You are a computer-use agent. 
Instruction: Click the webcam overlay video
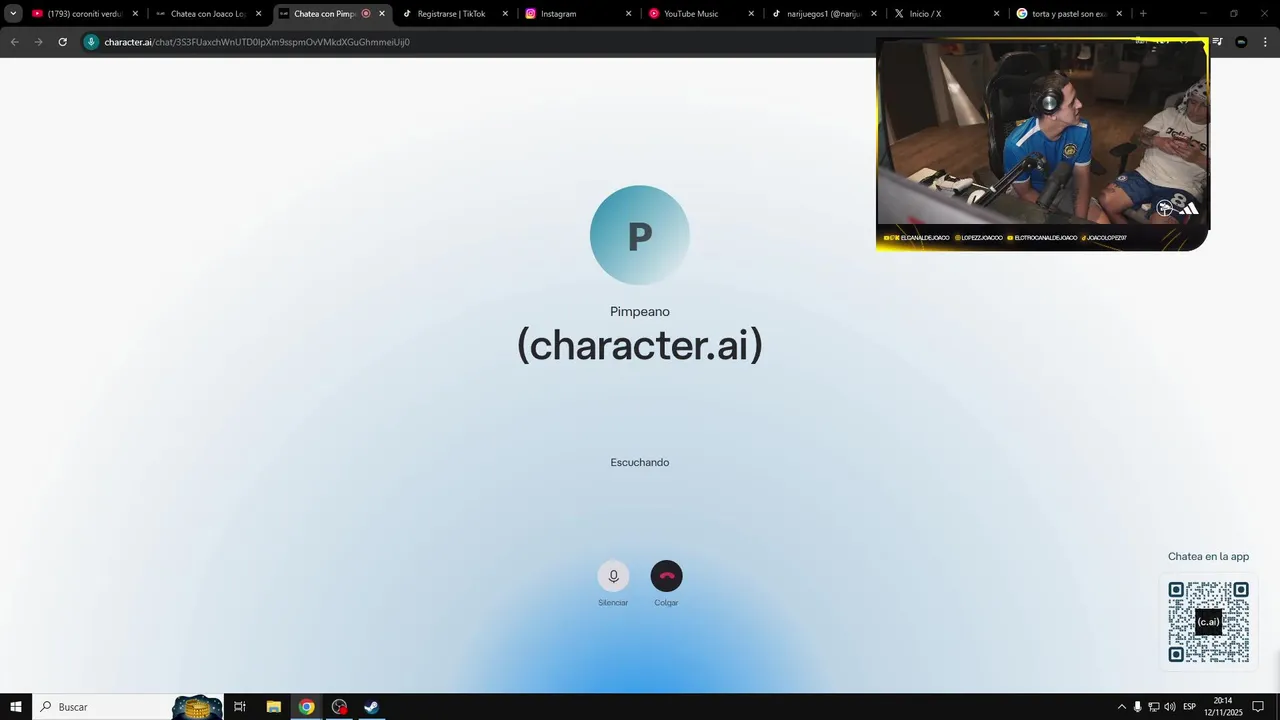pyautogui.click(x=1043, y=144)
